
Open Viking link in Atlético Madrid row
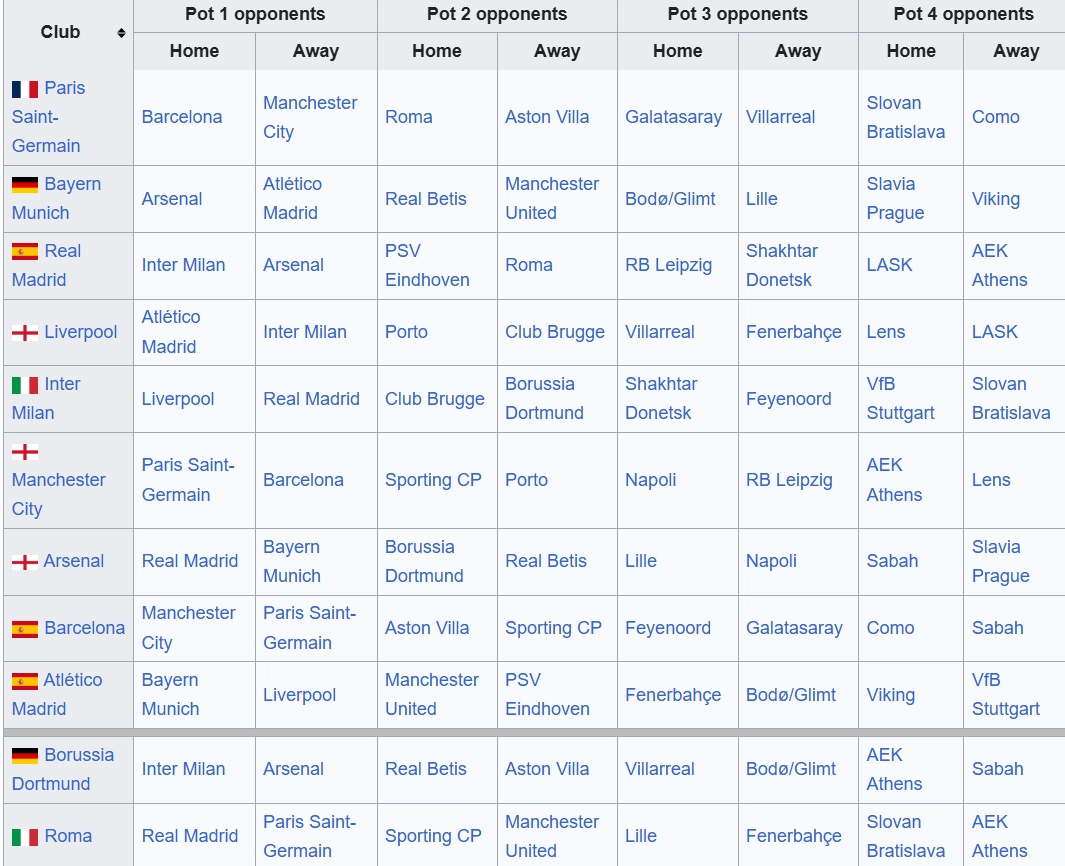(890, 695)
